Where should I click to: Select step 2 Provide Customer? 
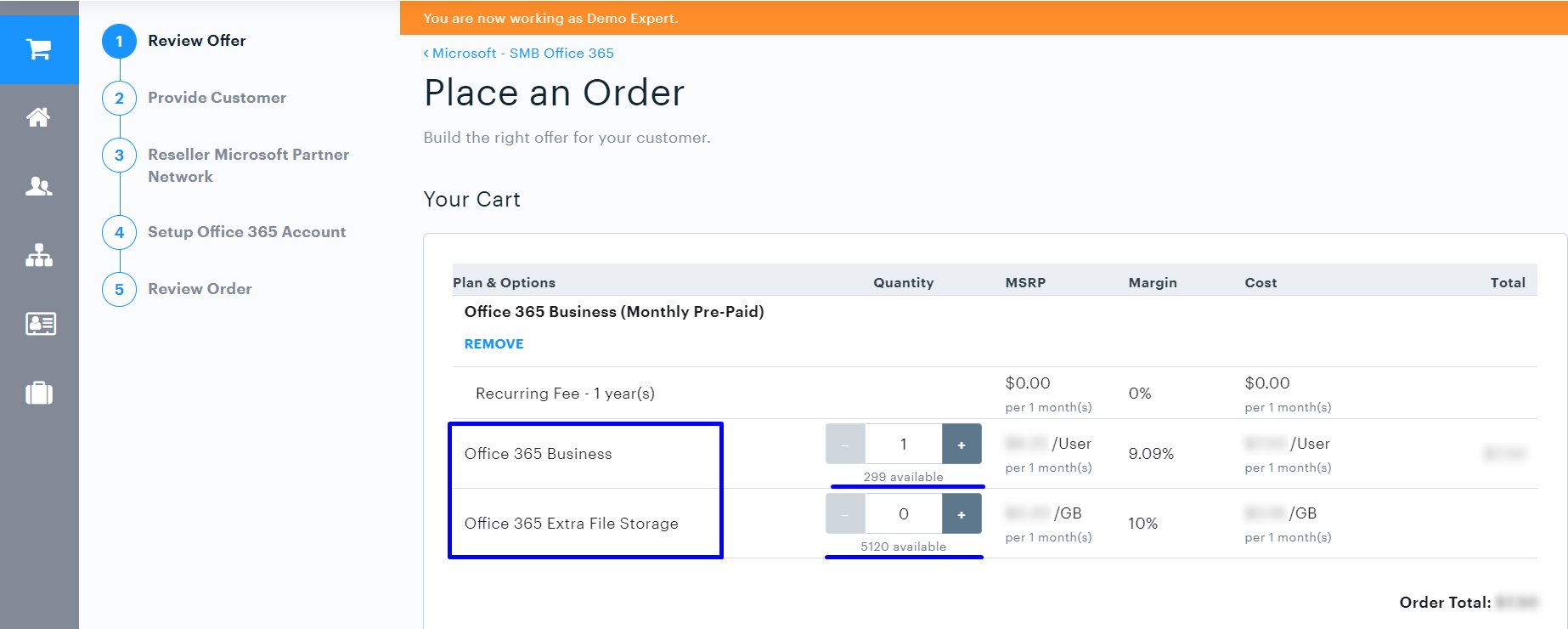(x=195, y=98)
